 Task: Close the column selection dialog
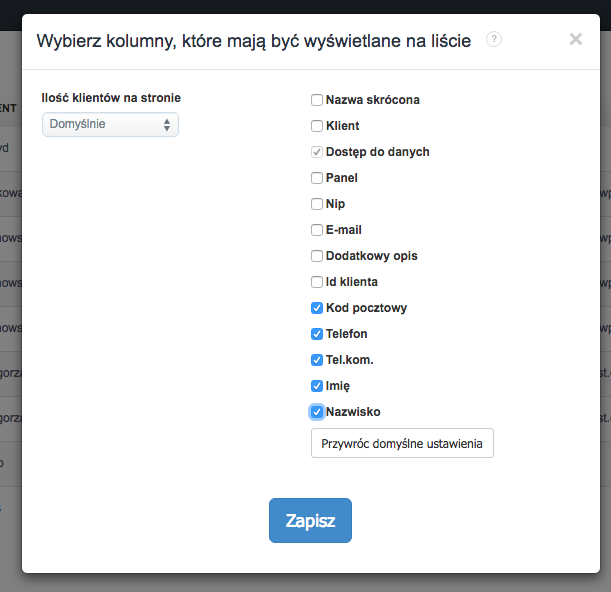(x=576, y=39)
